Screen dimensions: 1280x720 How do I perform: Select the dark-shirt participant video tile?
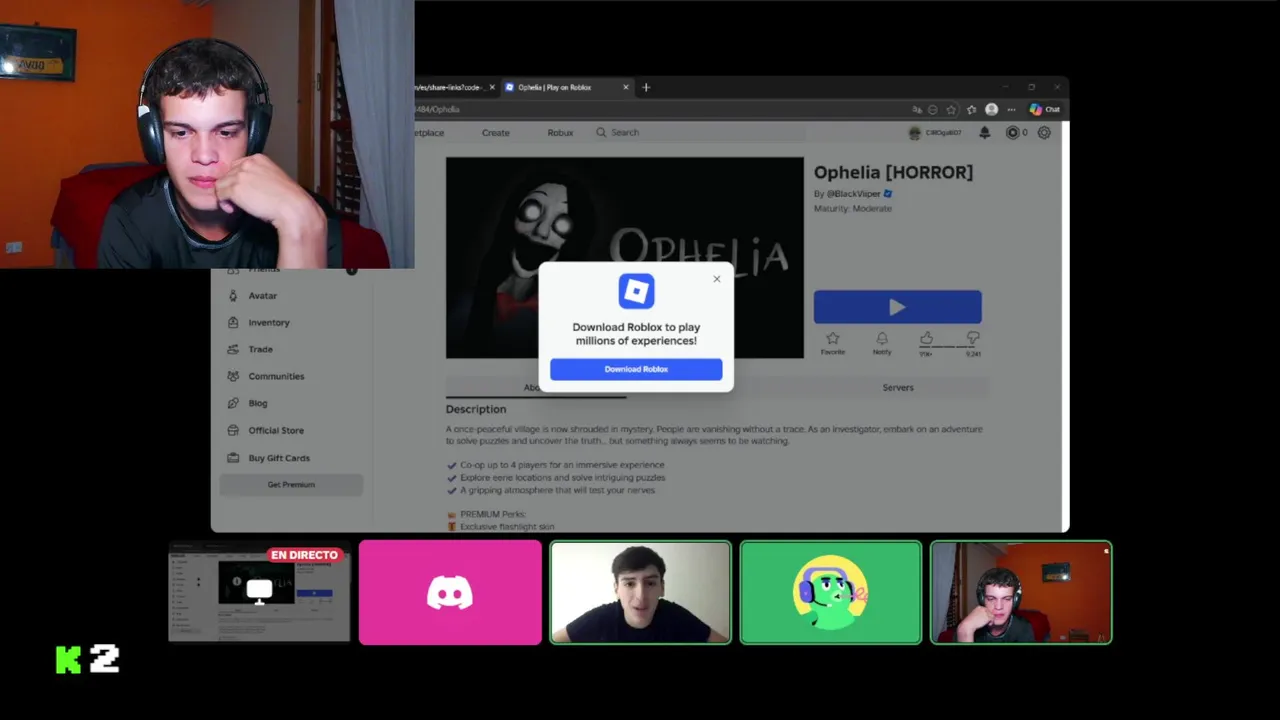(640, 593)
